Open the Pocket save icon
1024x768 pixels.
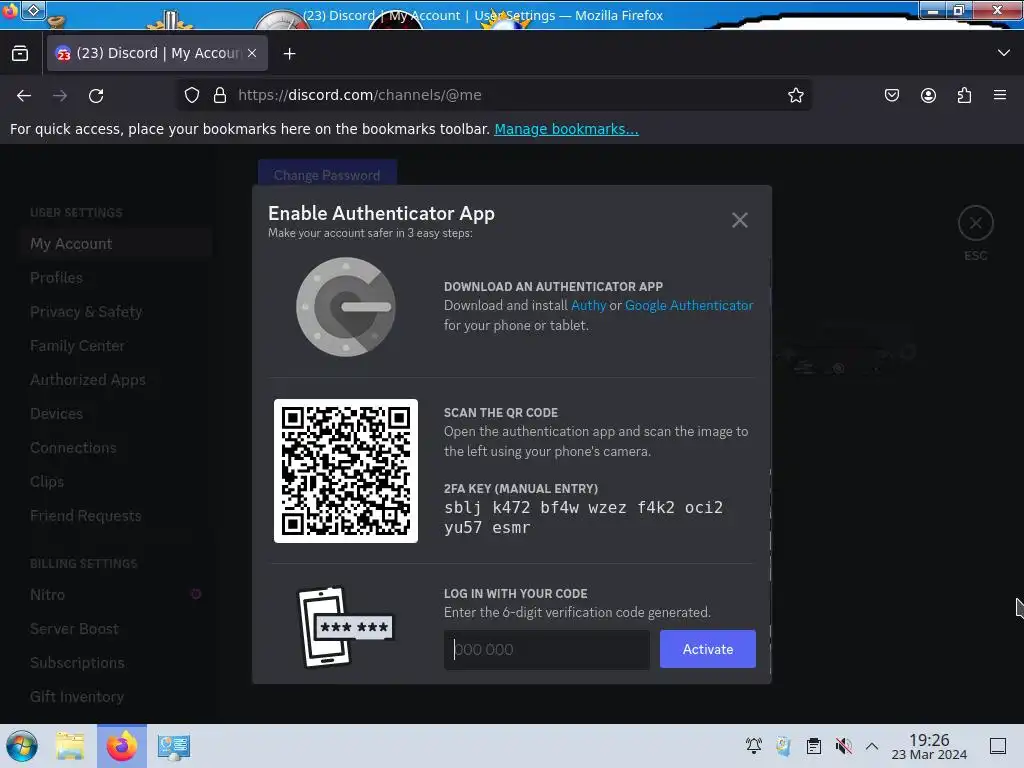[x=891, y=95]
